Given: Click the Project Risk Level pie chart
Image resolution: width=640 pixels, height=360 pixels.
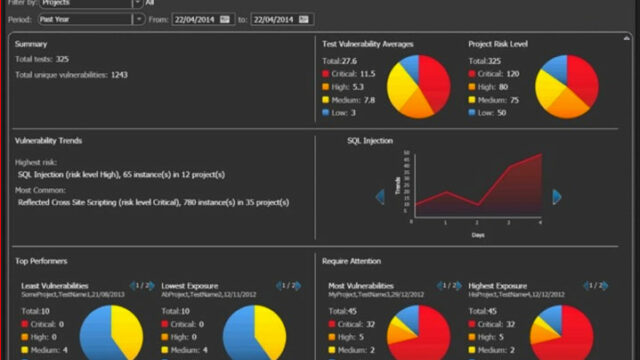Looking at the screenshot, I should (567, 87).
